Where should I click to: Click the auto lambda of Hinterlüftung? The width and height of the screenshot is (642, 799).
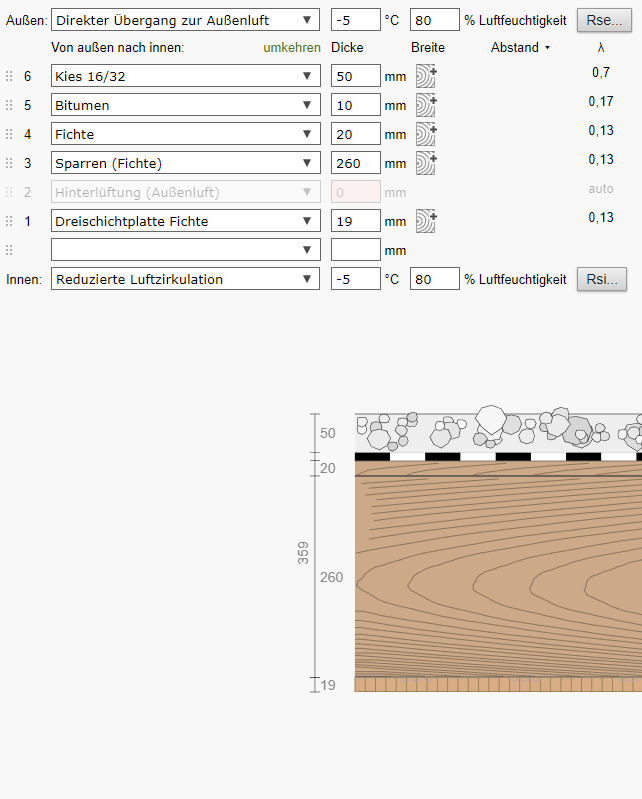[x=601, y=189]
